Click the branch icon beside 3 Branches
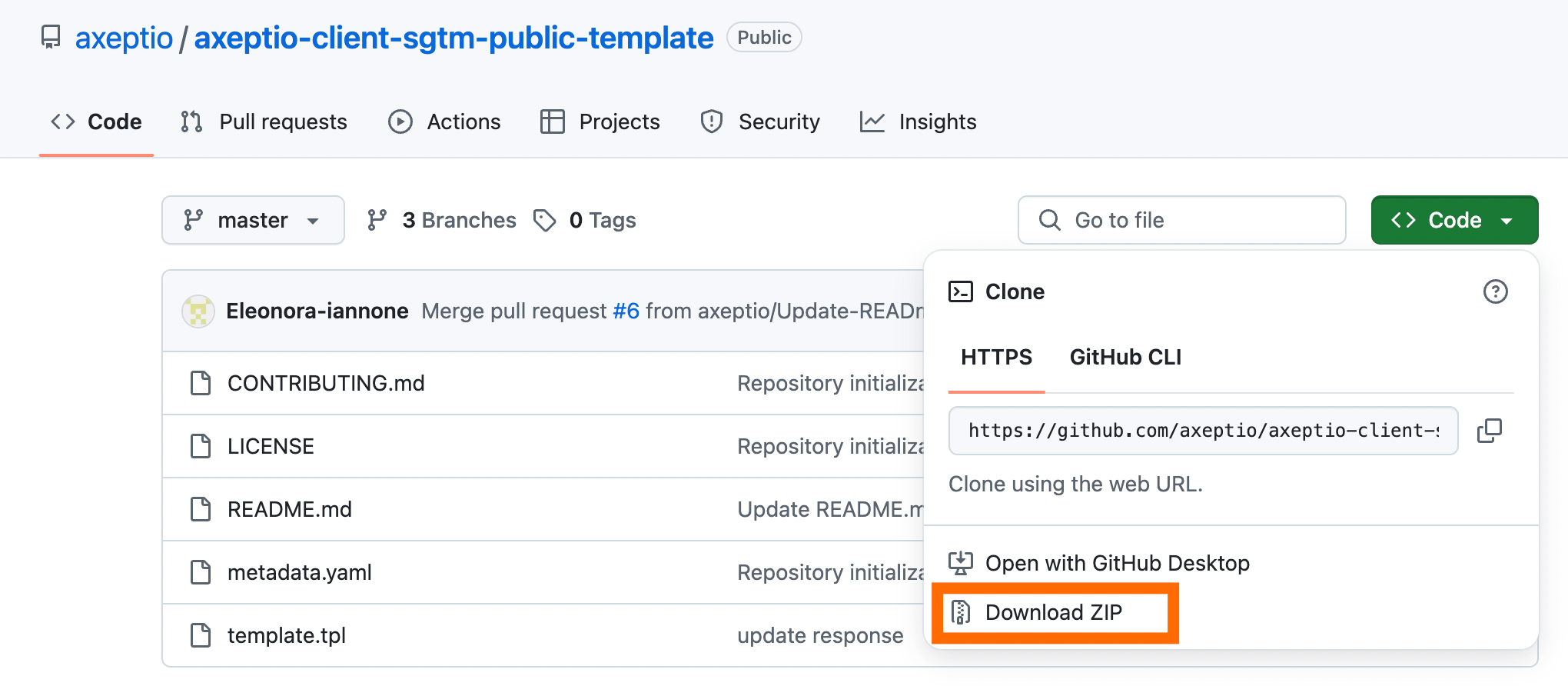 coord(377,220)
